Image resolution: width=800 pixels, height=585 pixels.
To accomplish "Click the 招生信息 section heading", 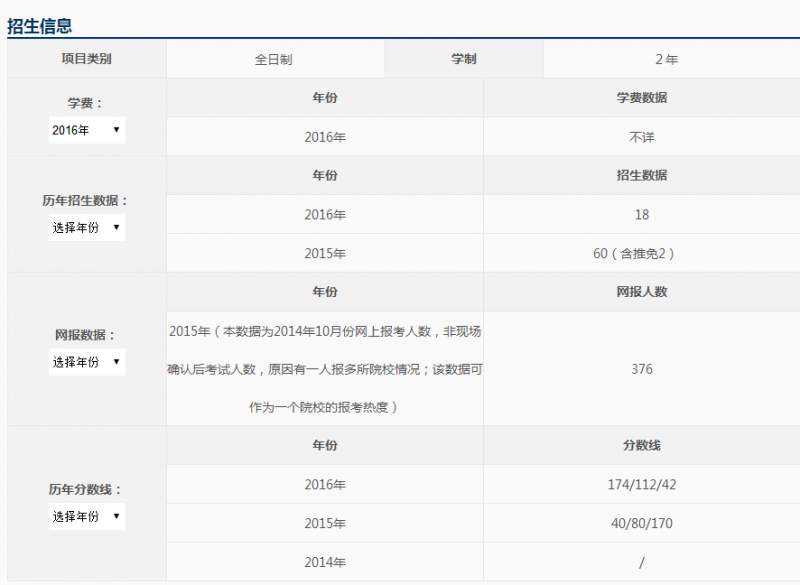I will [x=40, y=26].
